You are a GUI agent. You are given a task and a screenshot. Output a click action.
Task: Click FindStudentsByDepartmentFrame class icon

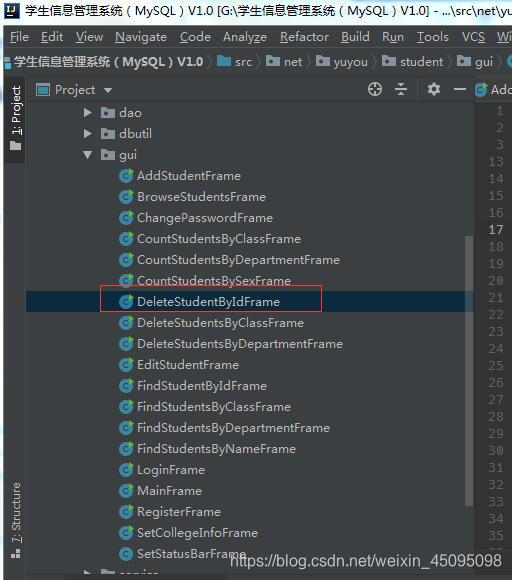[126, 428]
